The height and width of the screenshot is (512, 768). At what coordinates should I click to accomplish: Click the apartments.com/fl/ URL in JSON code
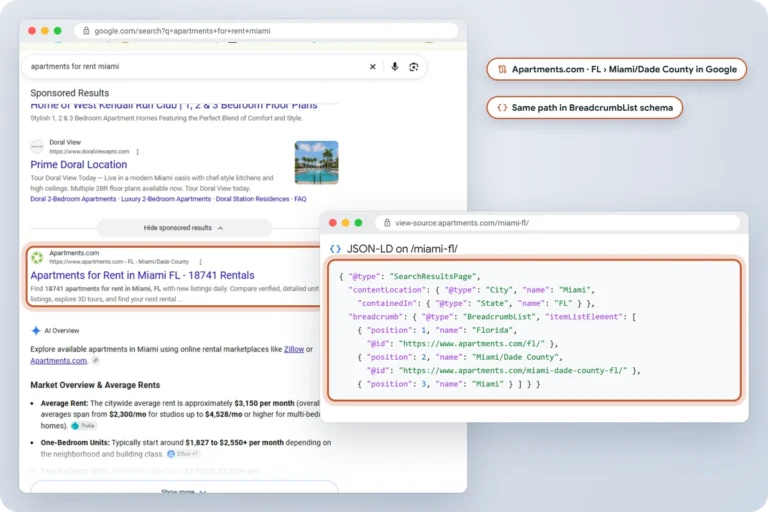click(x=472, y=344)
